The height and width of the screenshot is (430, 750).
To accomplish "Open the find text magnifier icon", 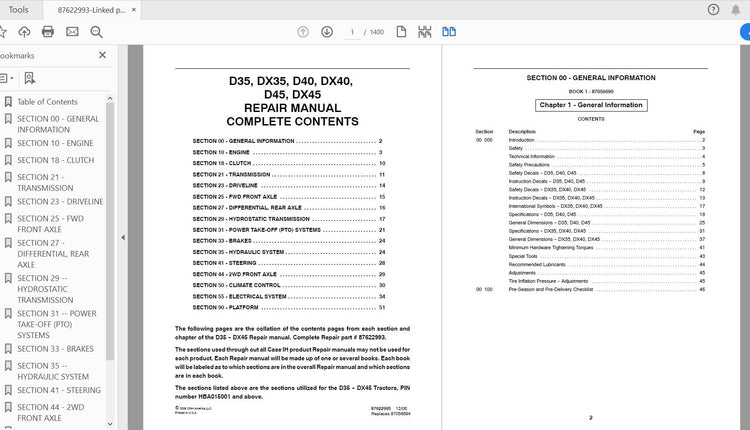I will point(96,32).
